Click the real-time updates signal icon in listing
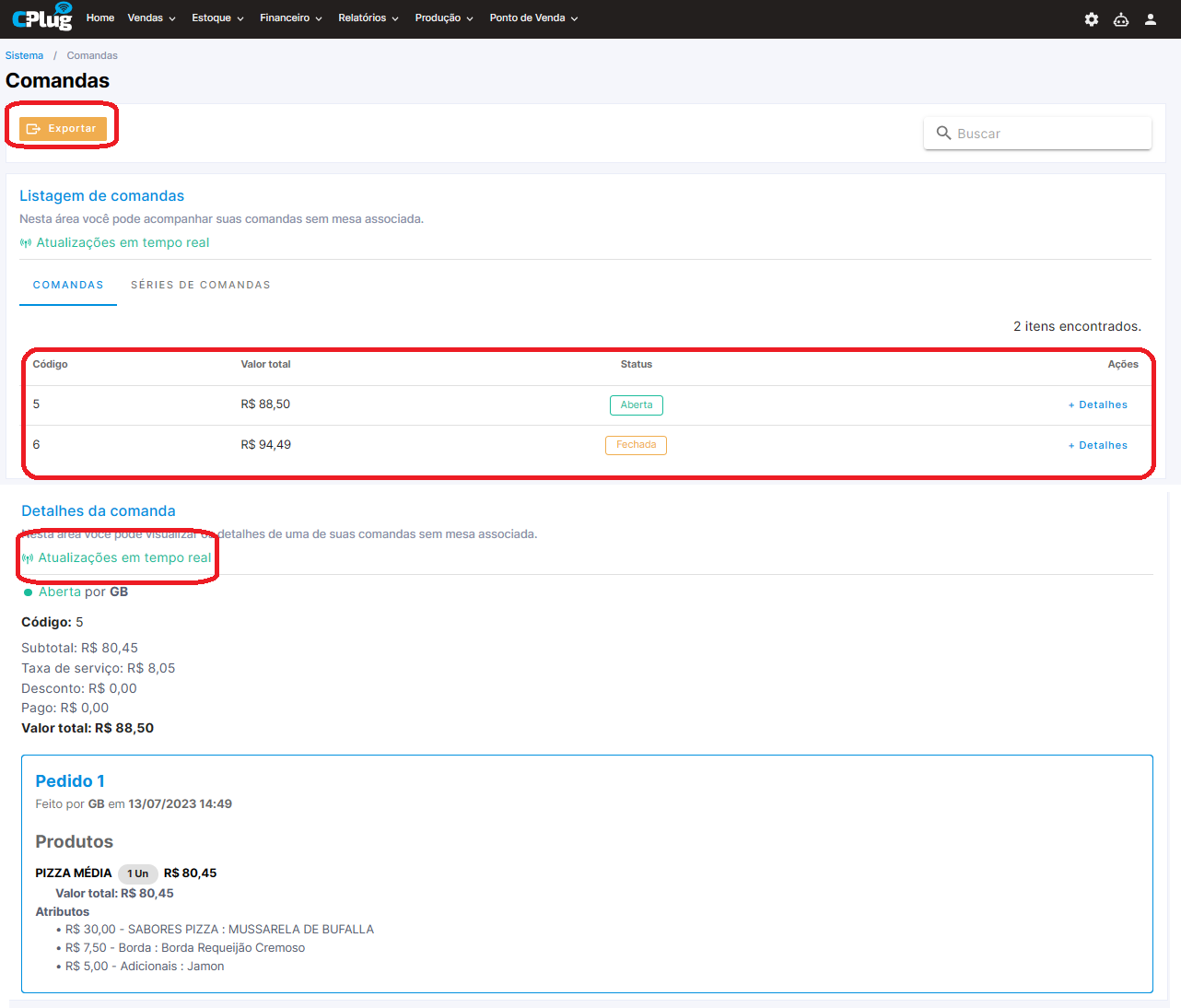The image size is (1181, 1008). pyautogui.click(x=26, y=243)
